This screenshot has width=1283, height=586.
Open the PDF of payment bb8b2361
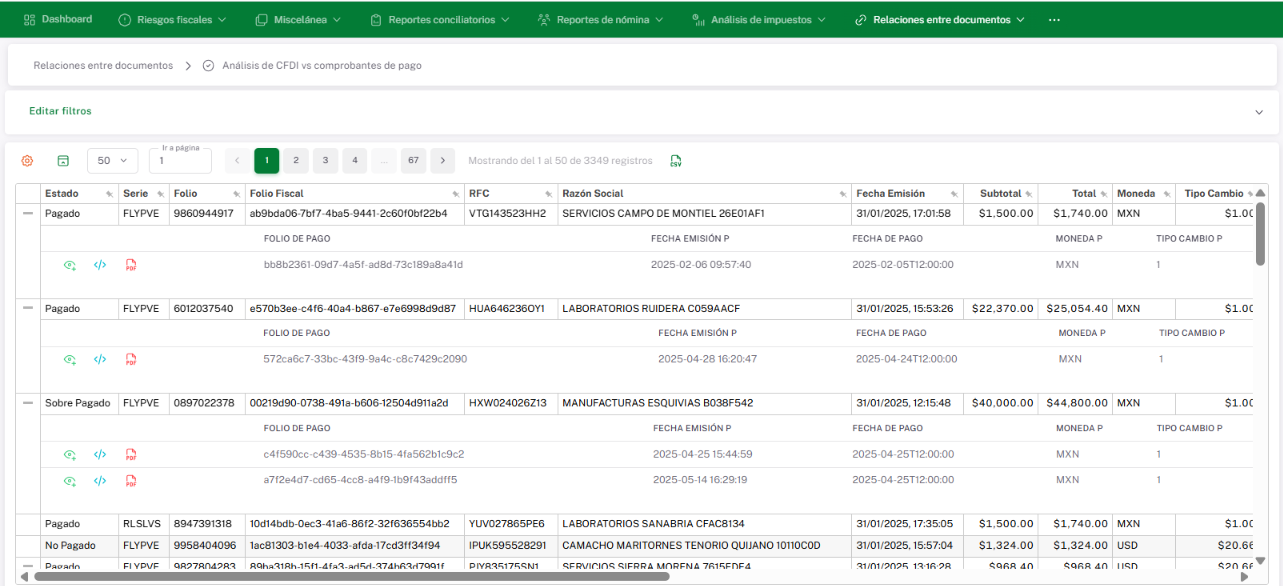[x=131, y=265]
